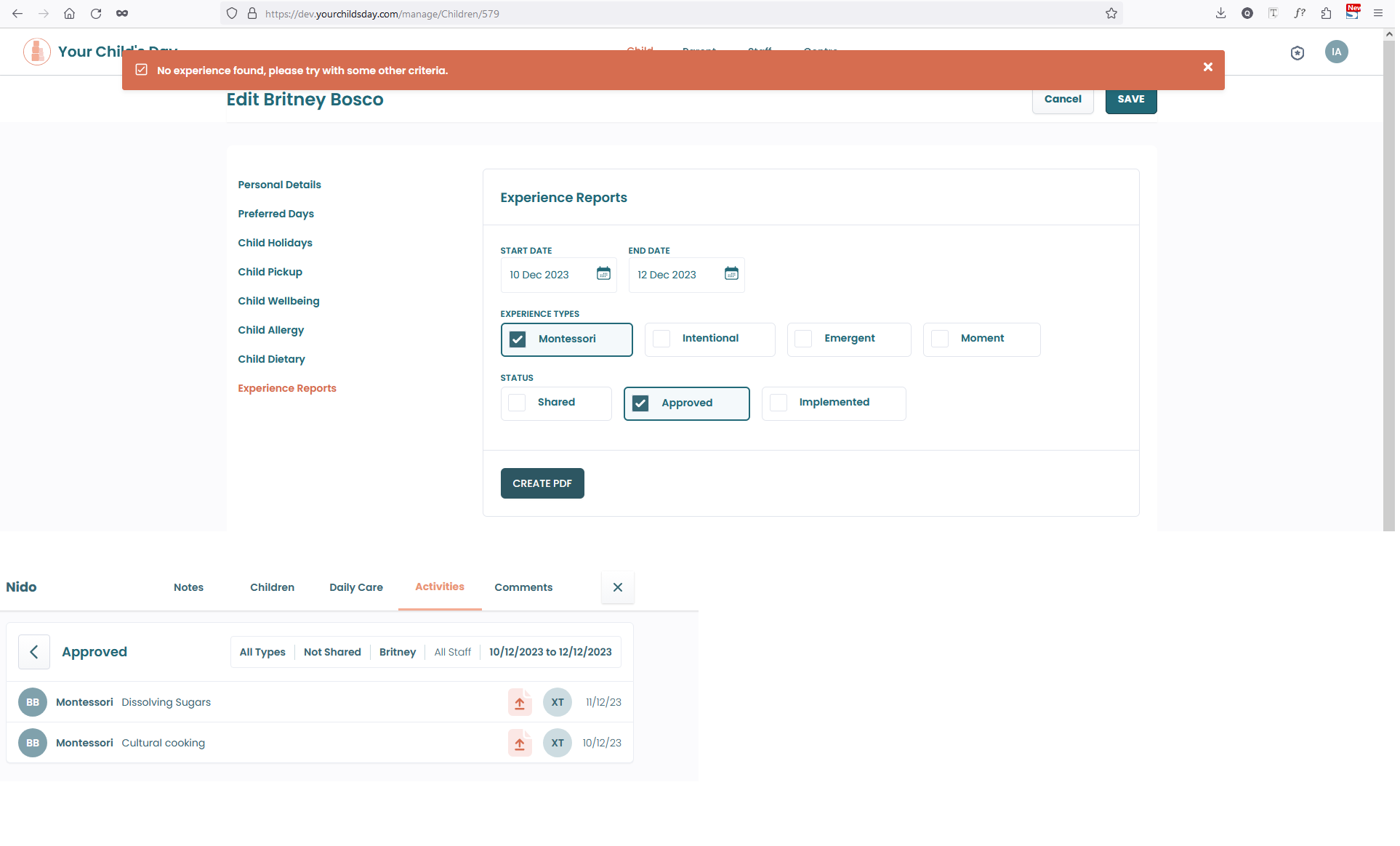Image resolution: width=1400 pixels, height=846 pixels.
Task: Open the date range filter 10/12/2023 to 12/12/2023
Action: coord(550,652)
